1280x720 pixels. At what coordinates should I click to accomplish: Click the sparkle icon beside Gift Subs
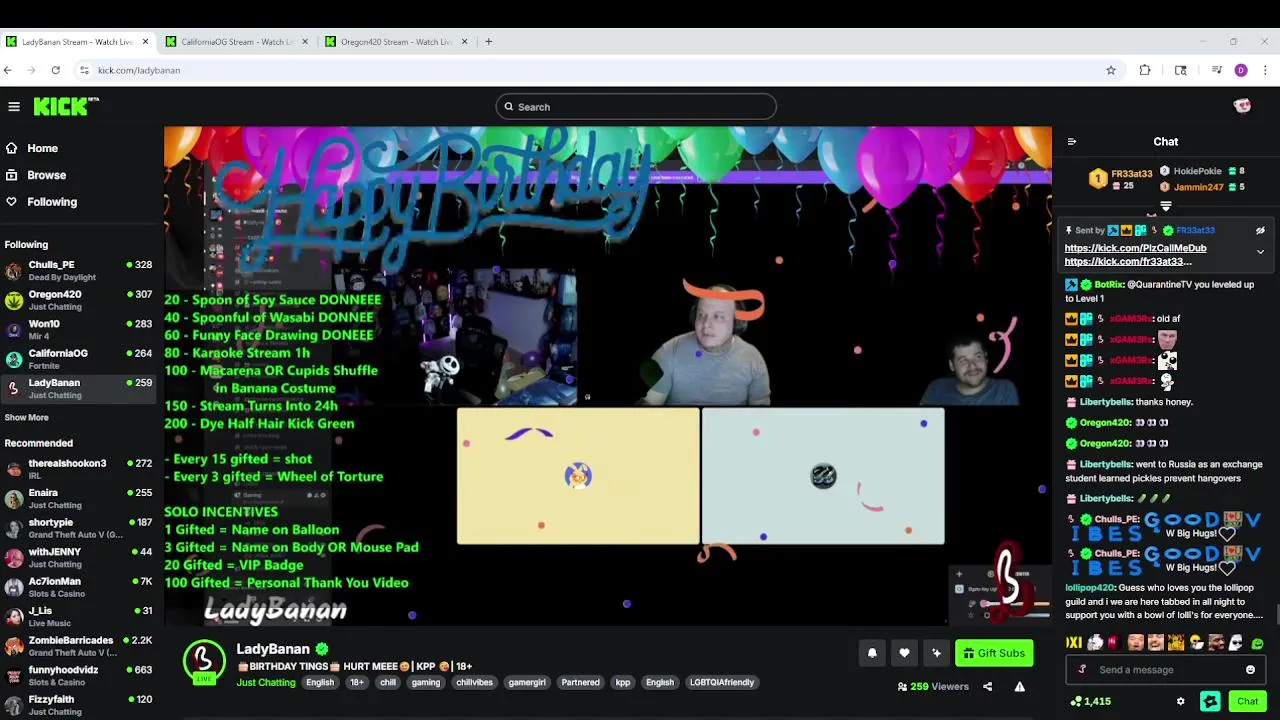coord(936,653)
